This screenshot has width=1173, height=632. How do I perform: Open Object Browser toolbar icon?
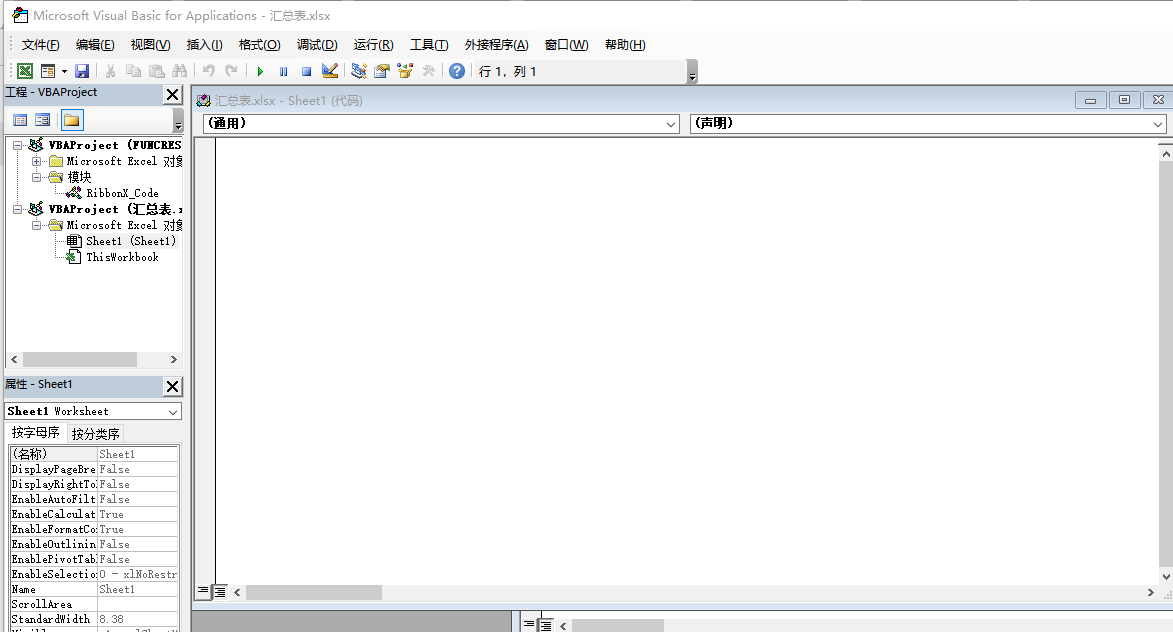(x=405, y=71)
